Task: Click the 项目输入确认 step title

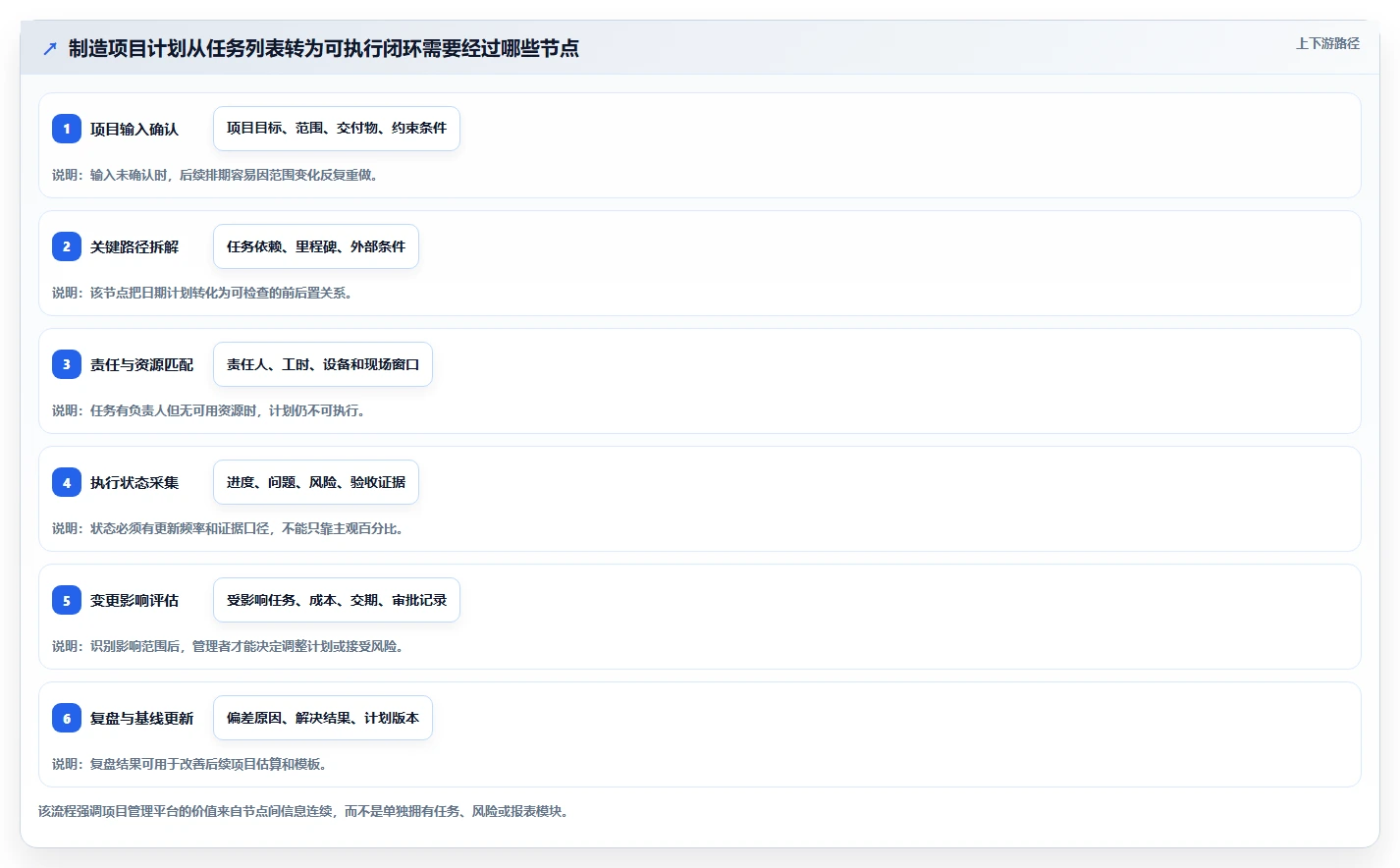Action: [x=135, y=129]
